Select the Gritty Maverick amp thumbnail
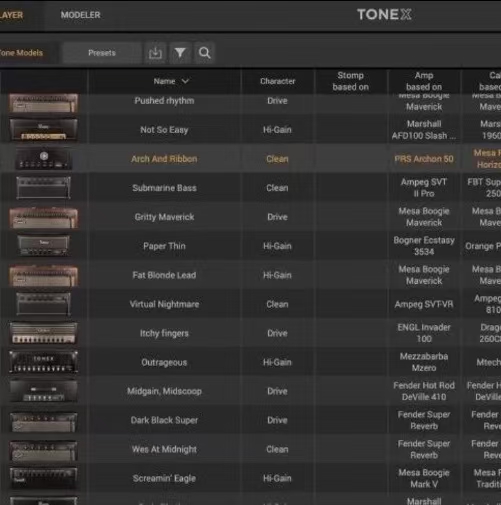The image size is (501, 505). 44,218
